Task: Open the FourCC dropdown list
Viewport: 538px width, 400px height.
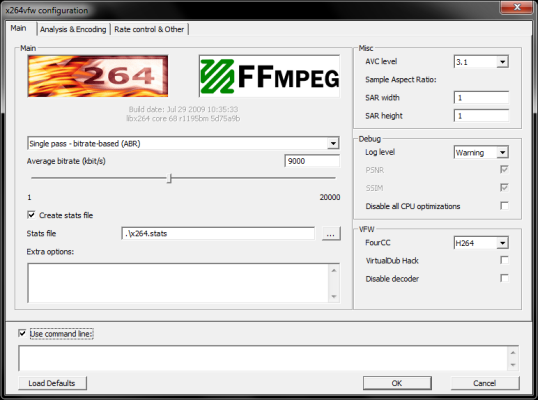Action: coord(502,243)
